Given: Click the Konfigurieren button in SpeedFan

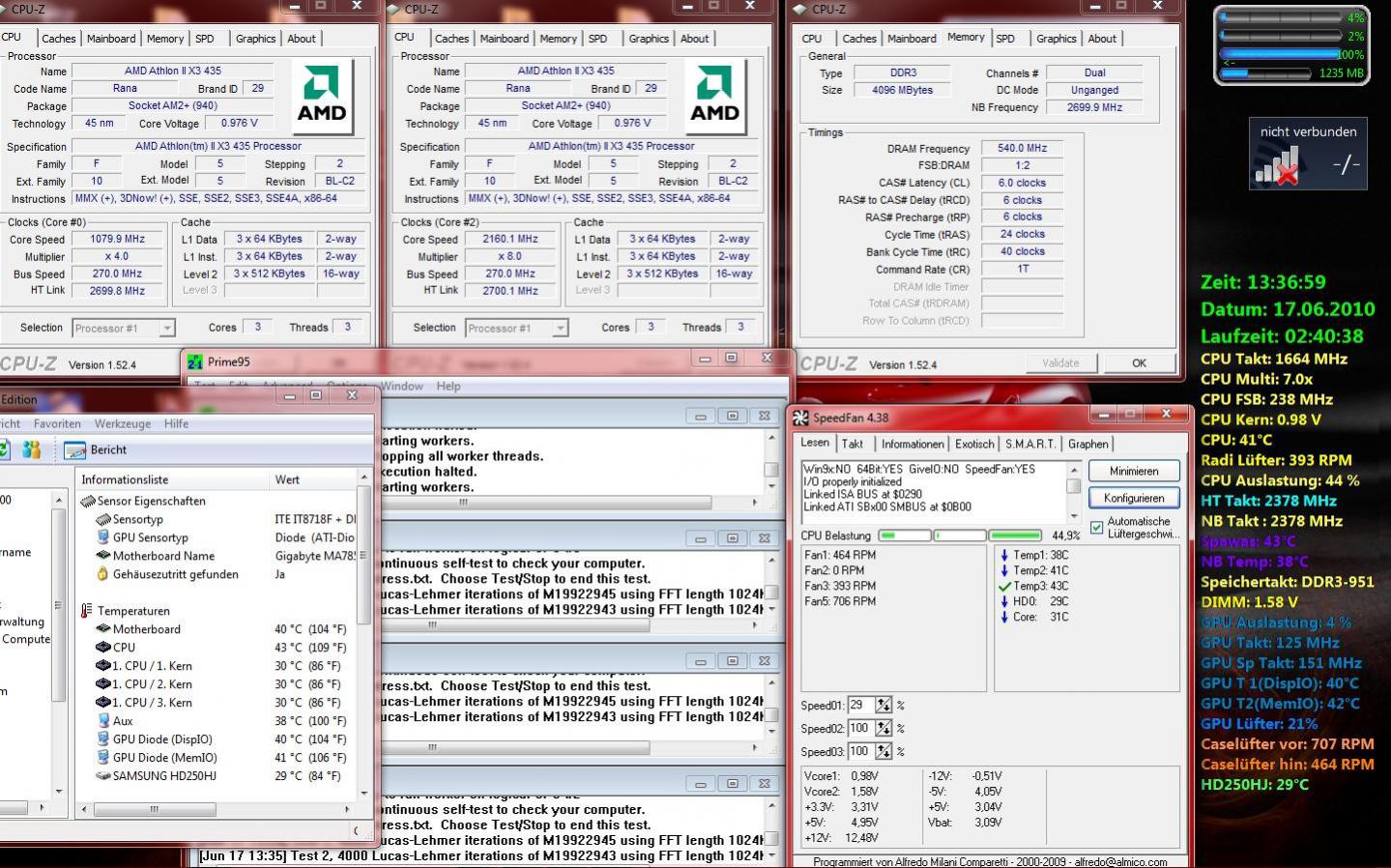Looking at the screenshot, I should coord(1134,498).
